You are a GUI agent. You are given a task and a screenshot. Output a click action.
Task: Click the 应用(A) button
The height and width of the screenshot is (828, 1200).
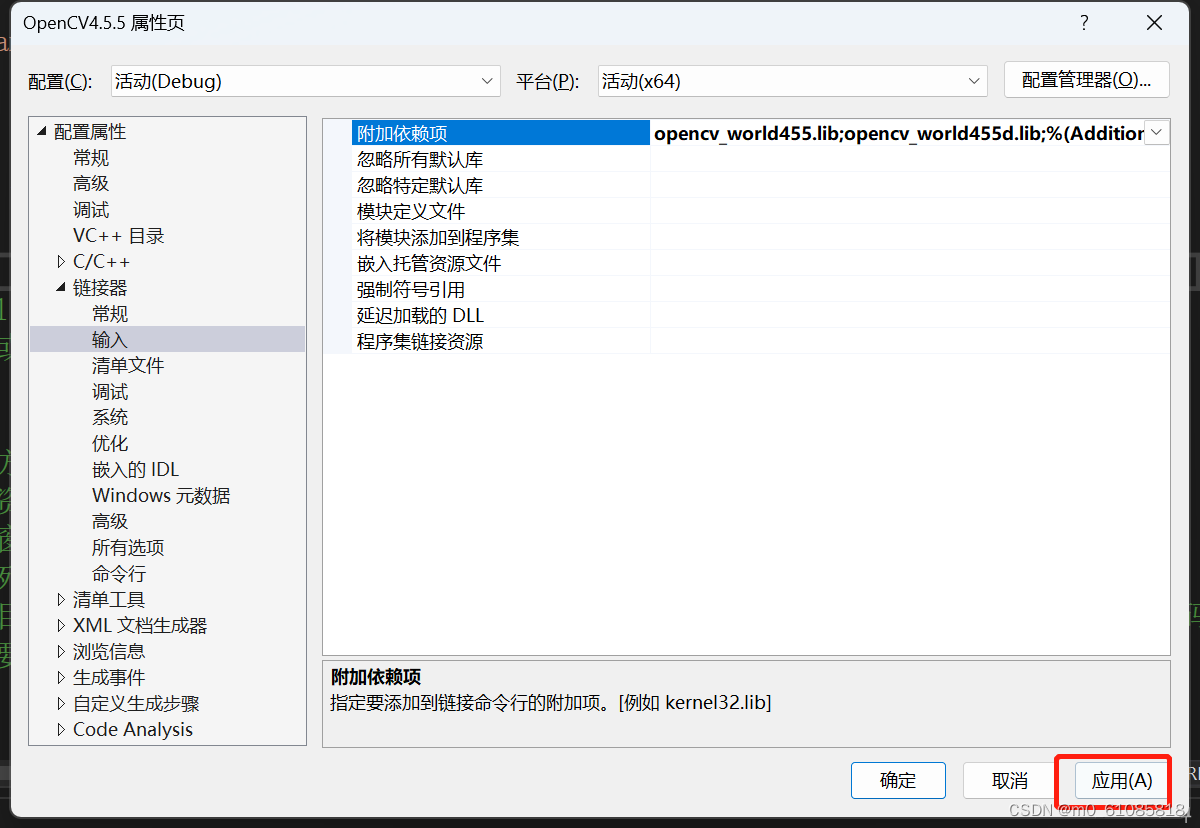[1121, 780]
